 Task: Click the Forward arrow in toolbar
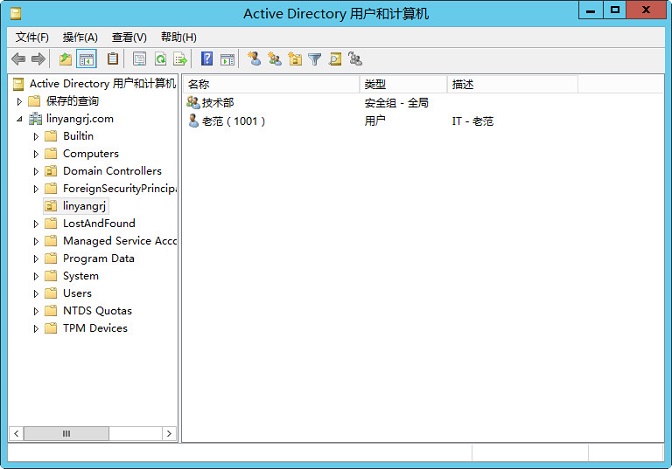[x=38, y=59]
